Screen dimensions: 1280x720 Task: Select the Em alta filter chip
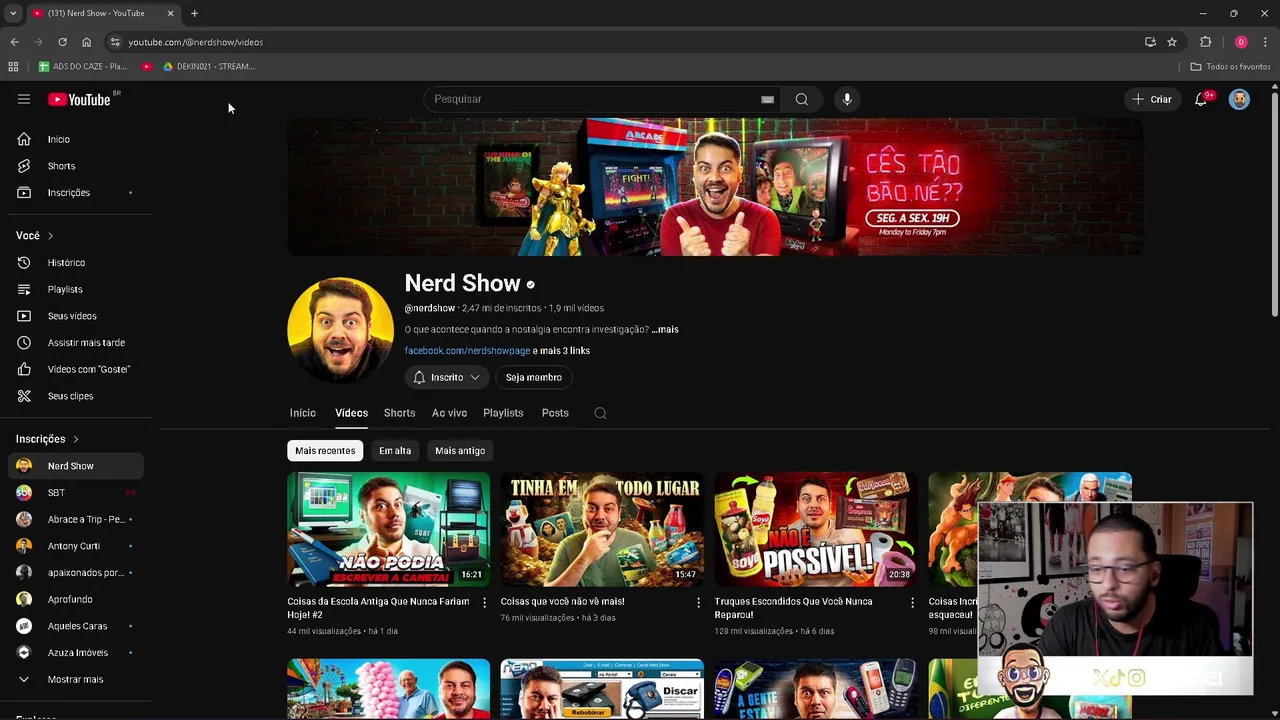point(395,451)
